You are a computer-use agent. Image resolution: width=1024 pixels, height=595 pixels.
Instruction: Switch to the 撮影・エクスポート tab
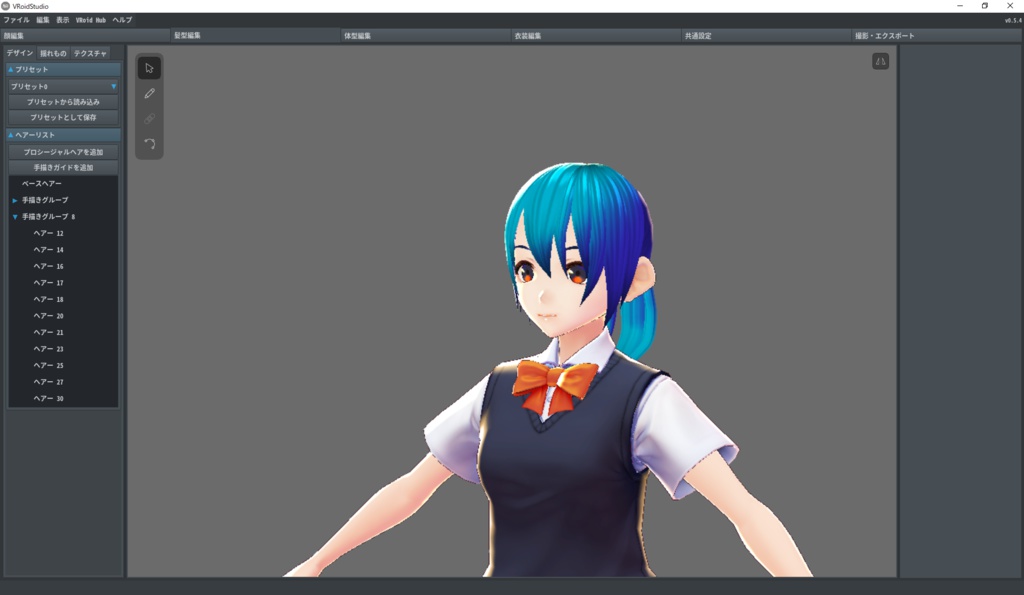[938, 36]
